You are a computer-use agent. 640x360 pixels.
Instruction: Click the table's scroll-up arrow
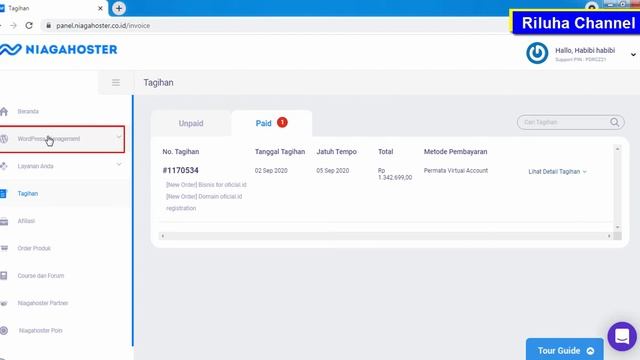click(617, 149)
